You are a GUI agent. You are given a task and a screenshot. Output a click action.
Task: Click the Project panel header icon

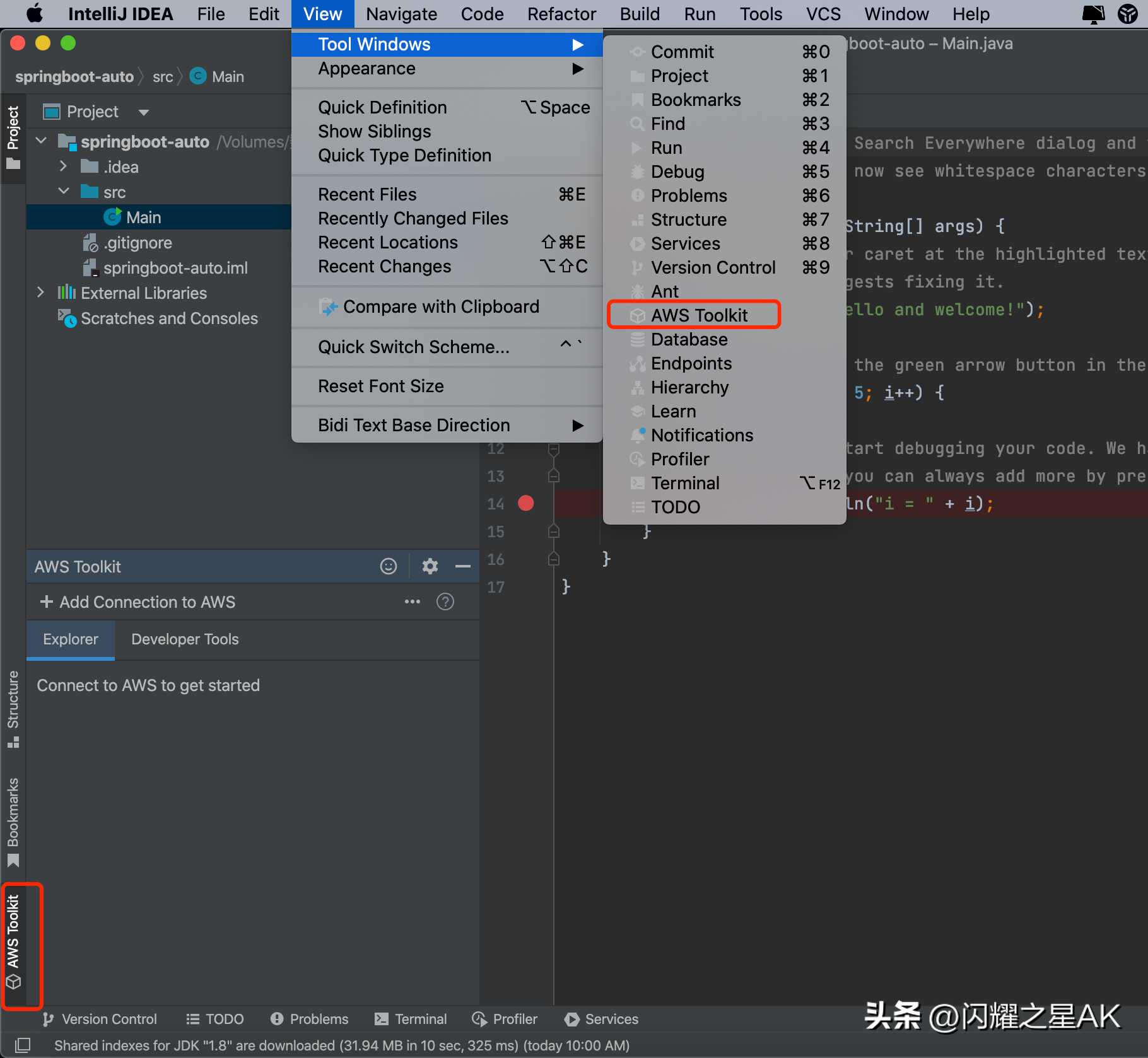click(51, 112)
